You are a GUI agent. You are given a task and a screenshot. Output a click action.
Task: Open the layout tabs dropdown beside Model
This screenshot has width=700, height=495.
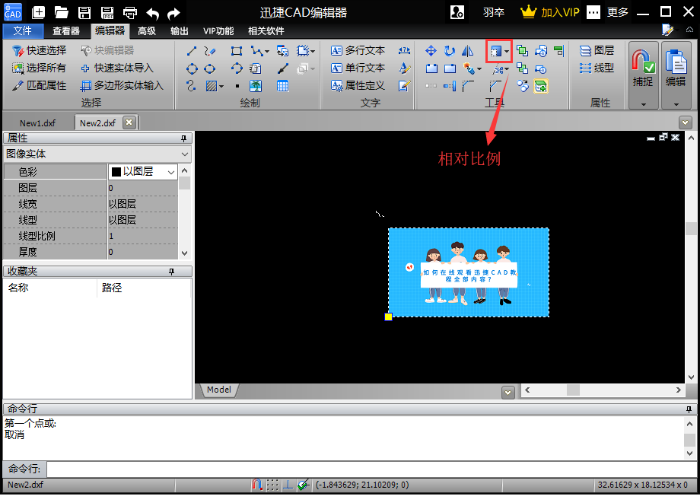508,392
